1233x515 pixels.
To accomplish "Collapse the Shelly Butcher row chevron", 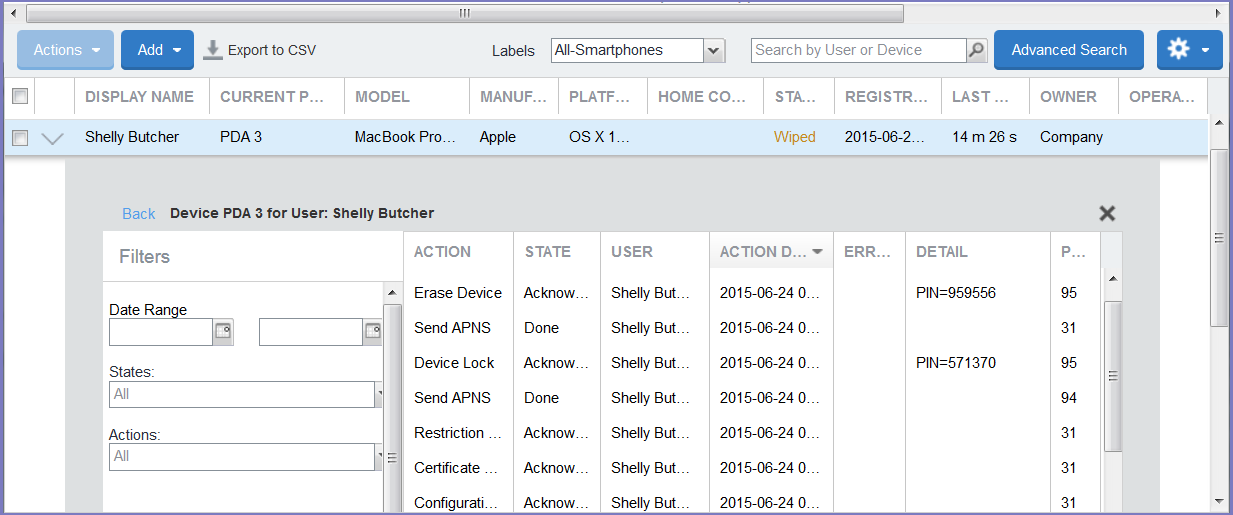I will (x=52, y=138).
